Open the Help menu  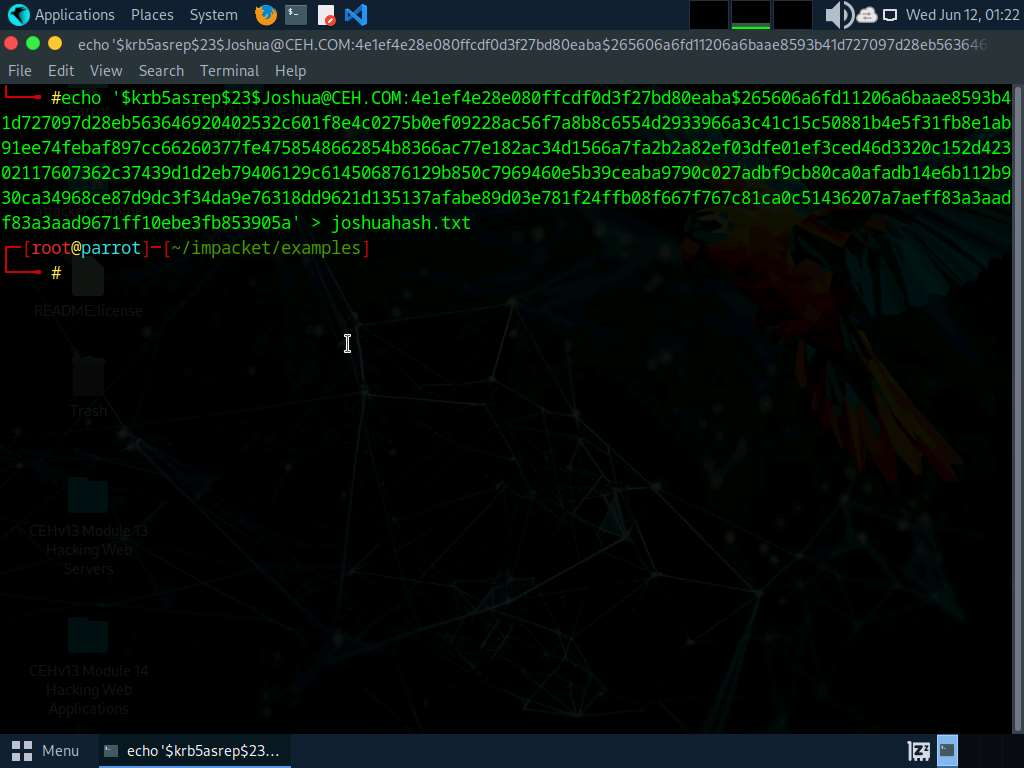click(x=290, y=71)
